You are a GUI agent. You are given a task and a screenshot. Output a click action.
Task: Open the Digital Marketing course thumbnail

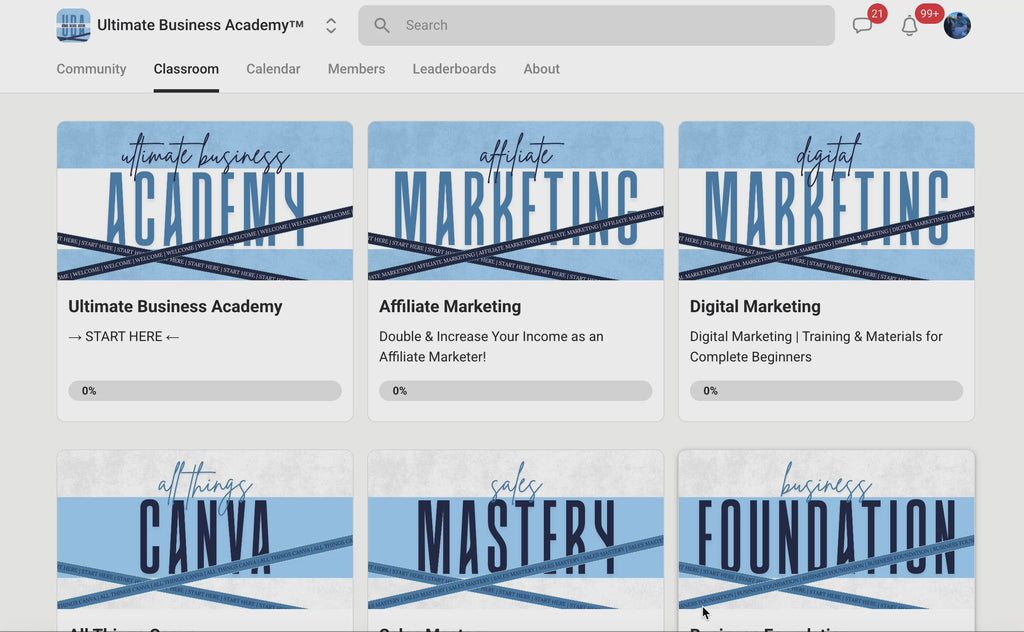[x=827, y=200]
